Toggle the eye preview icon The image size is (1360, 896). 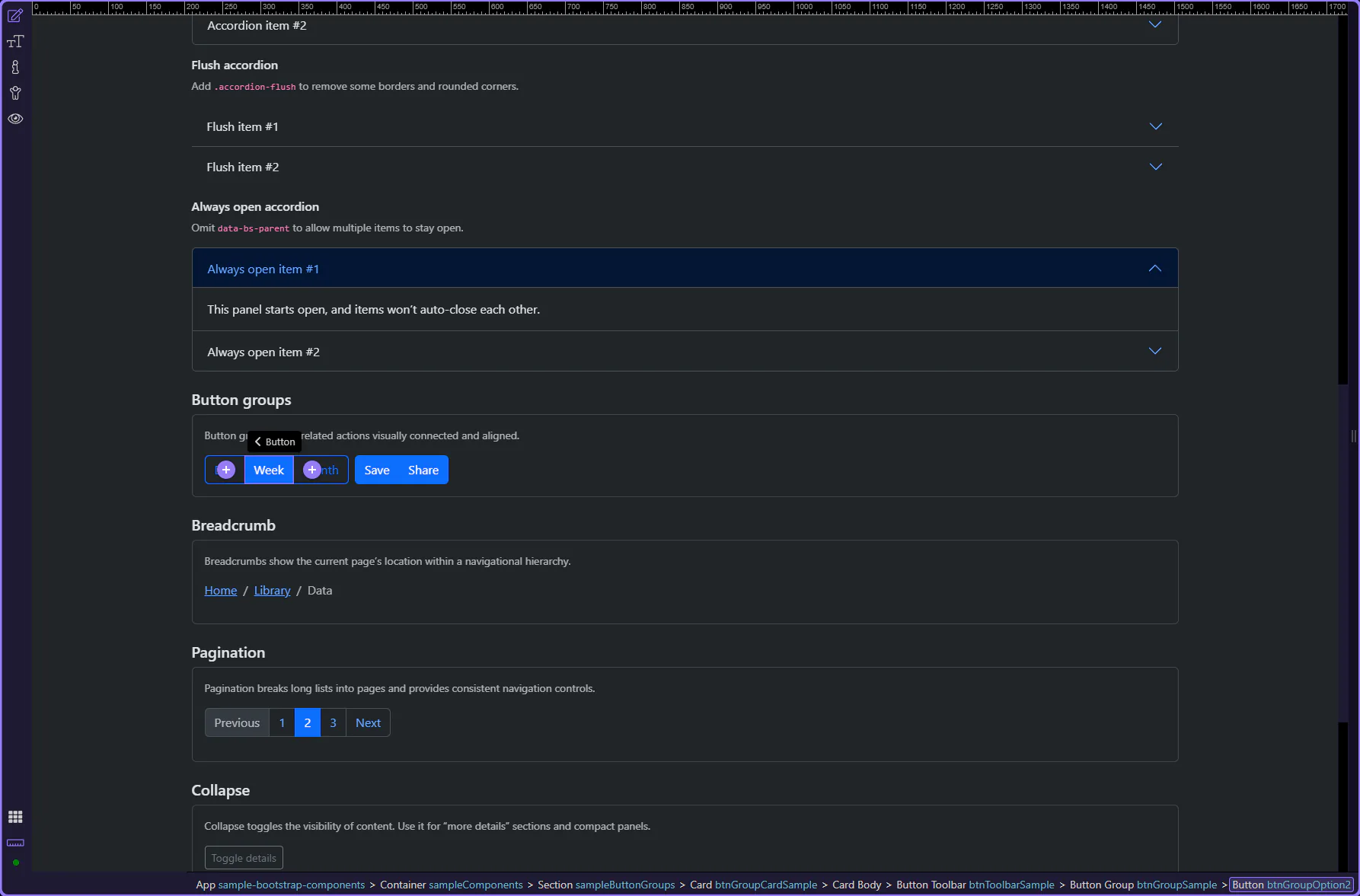coord(15,119)
